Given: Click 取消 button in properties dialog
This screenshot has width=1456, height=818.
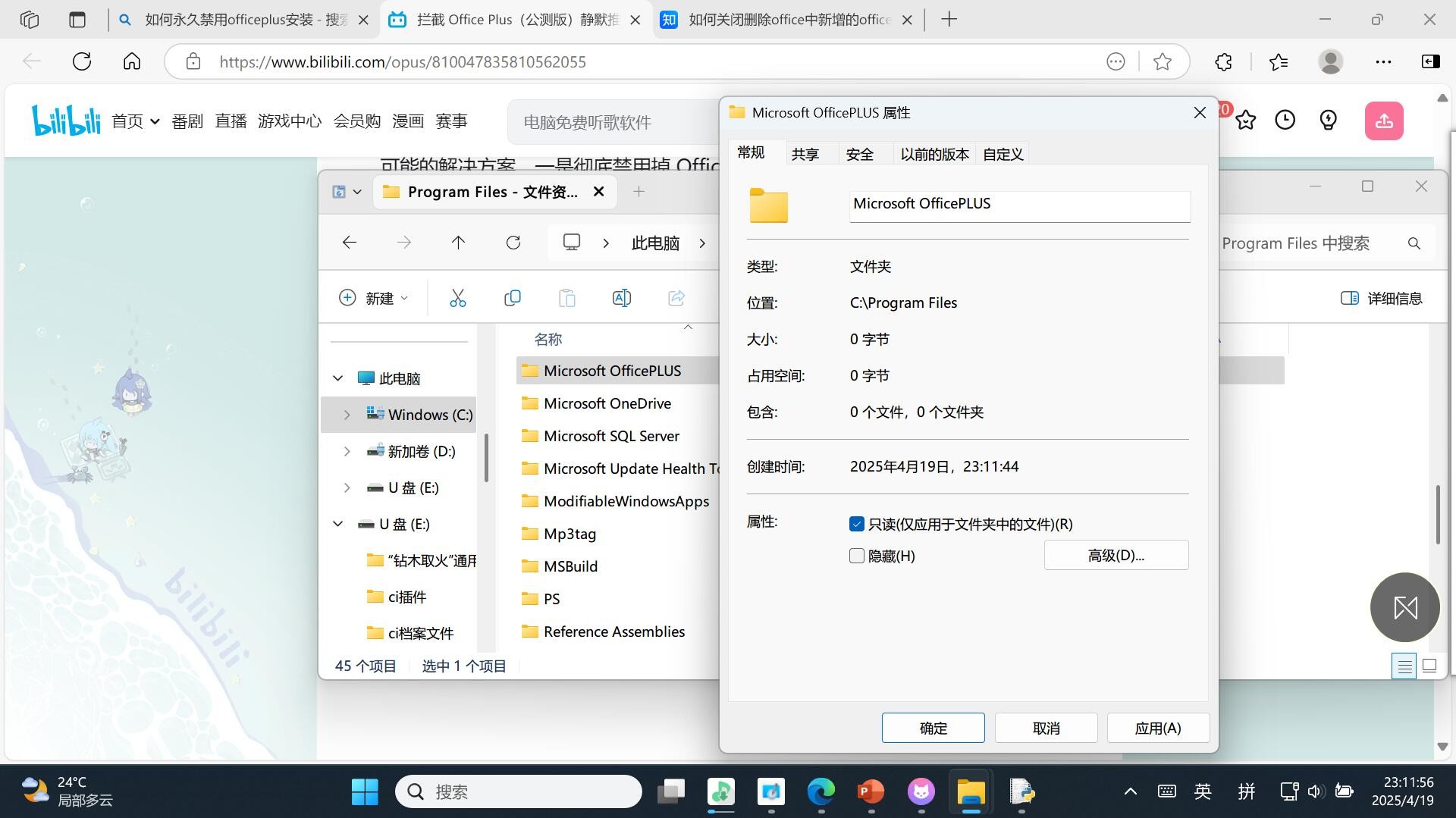Looking at the screenshot, I should 1046,728.
